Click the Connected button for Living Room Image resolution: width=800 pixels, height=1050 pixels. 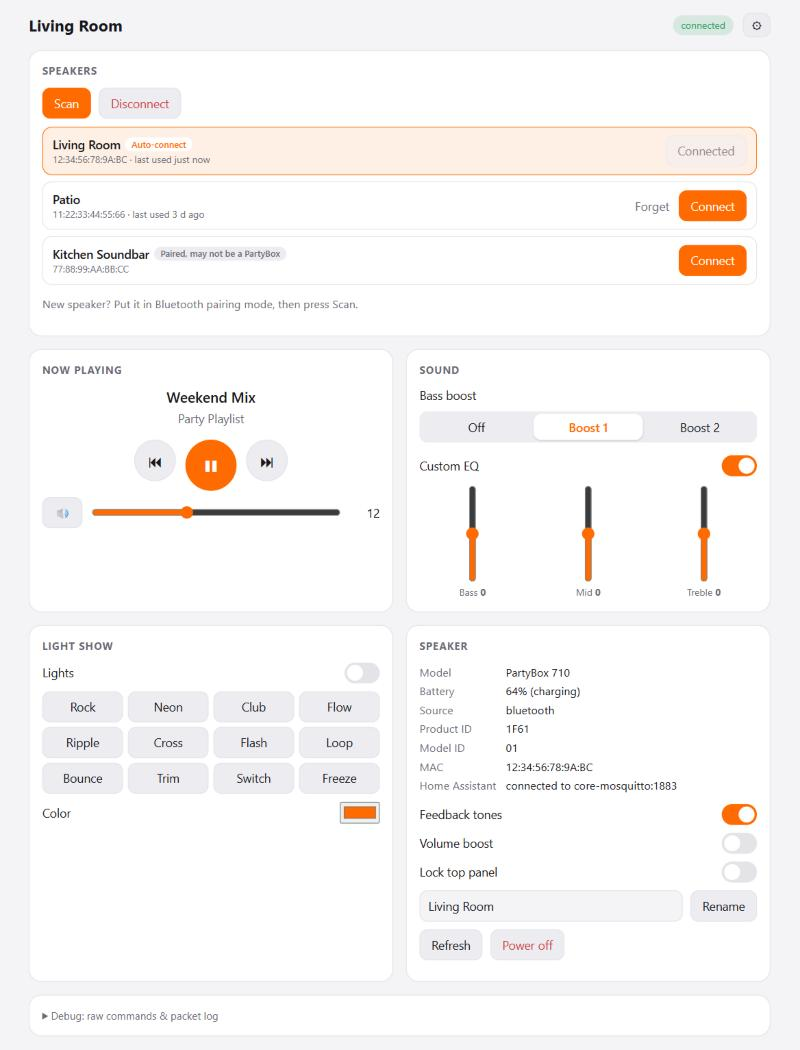point(706,151)
